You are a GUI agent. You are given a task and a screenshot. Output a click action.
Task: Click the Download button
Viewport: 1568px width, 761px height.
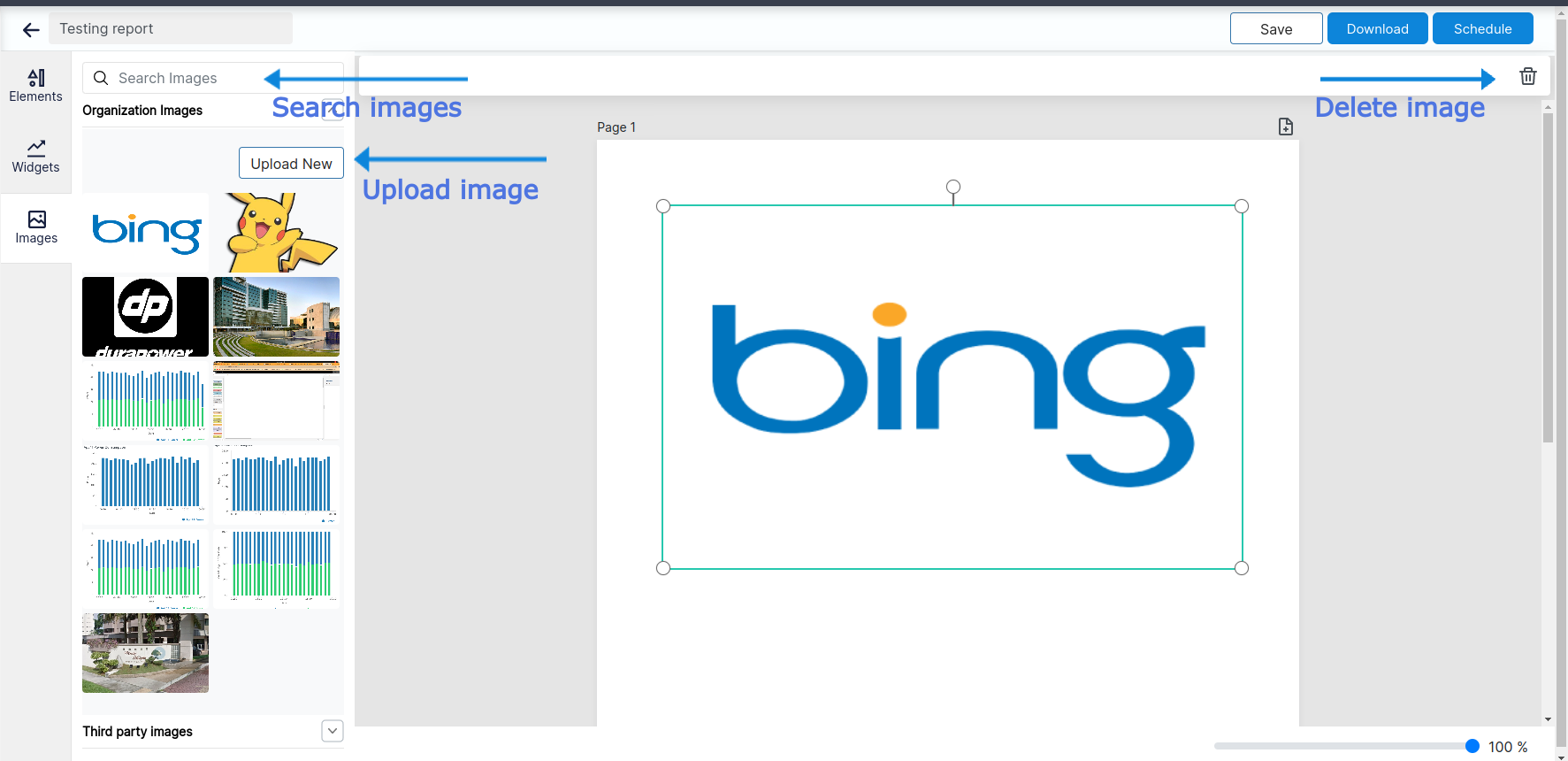pos(1377,28)
